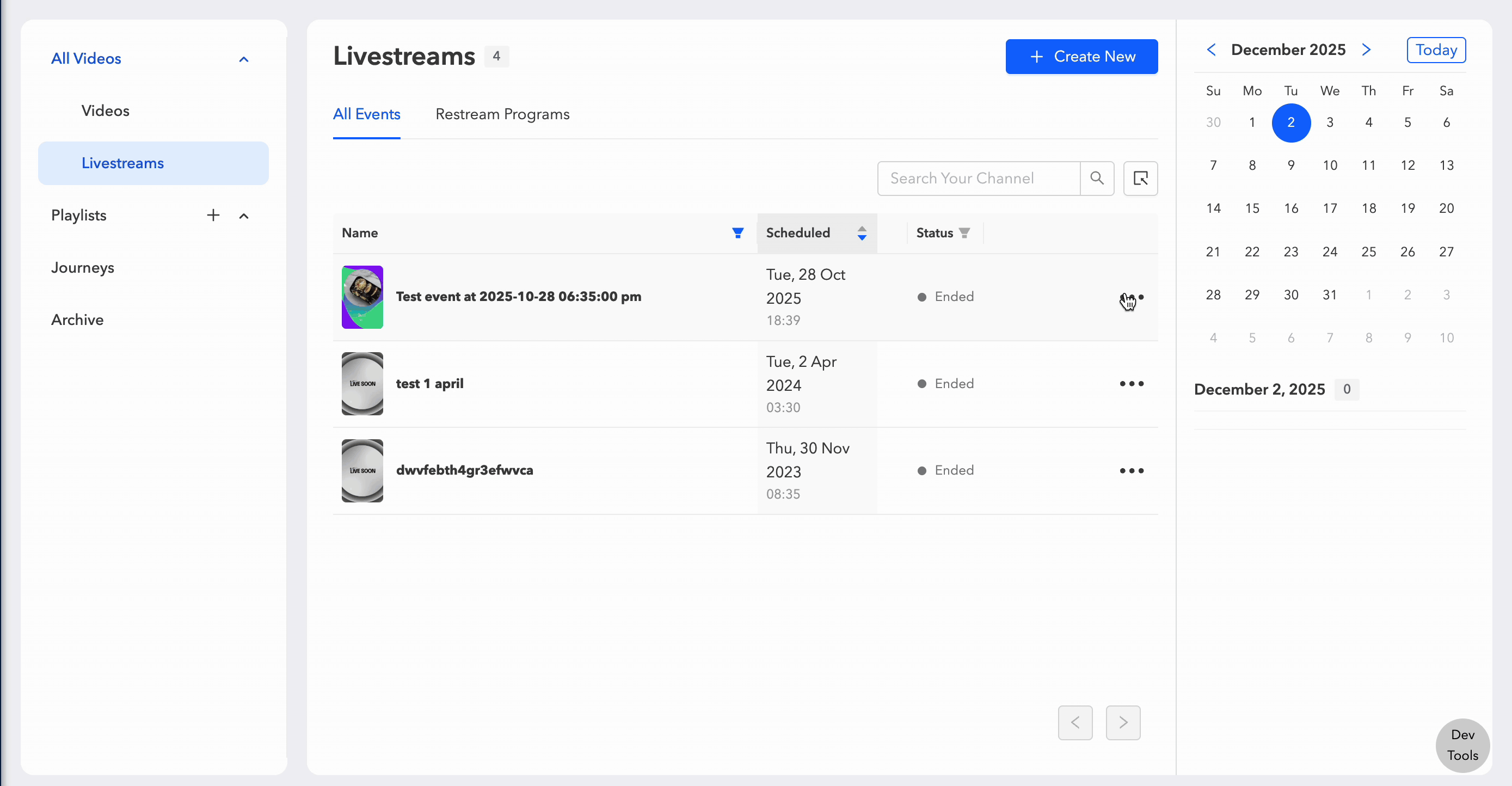
Task: Open thumbnail of Test event 2025-10-28
Action: click(362, 297)
